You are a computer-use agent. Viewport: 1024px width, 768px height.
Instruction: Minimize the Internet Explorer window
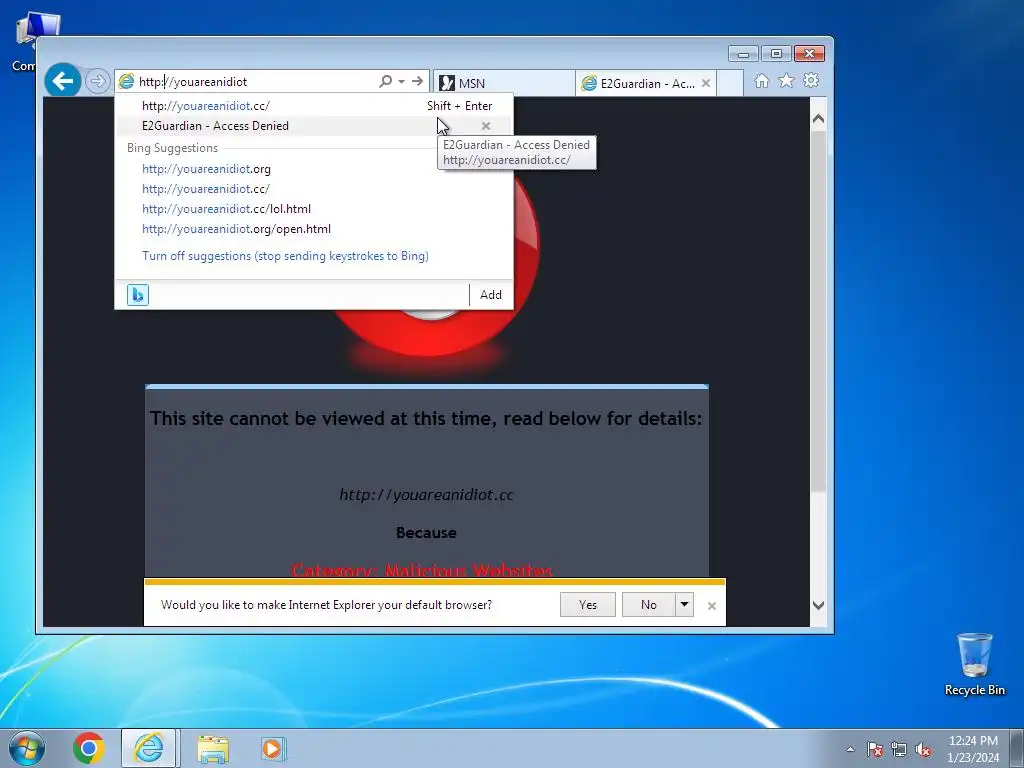(743, 54)
